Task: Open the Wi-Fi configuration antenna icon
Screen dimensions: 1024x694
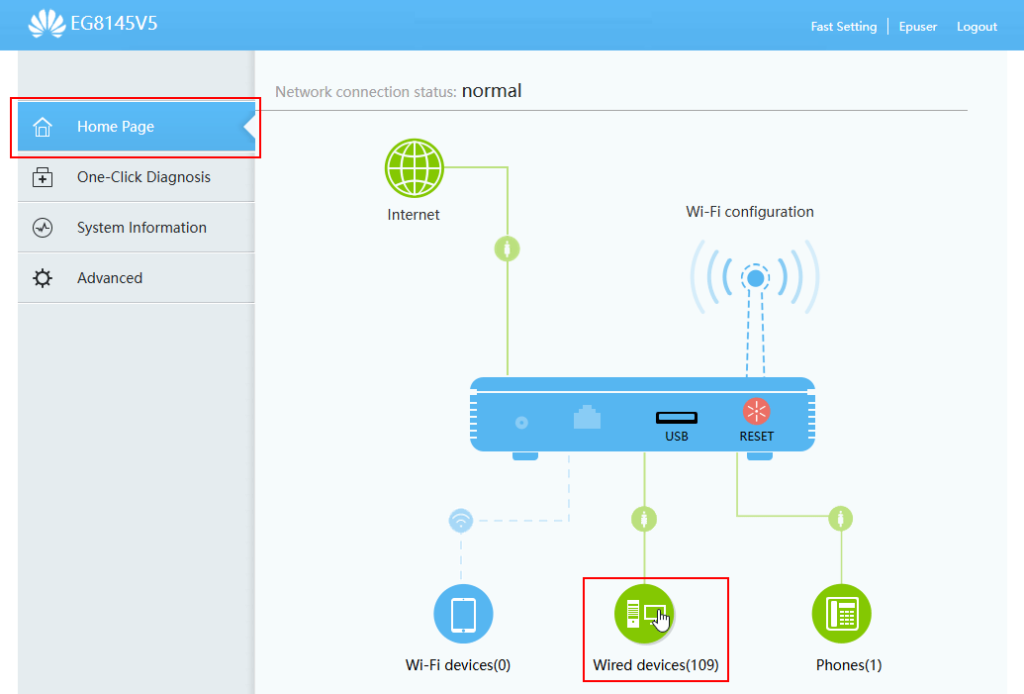Action: [755, 276]
